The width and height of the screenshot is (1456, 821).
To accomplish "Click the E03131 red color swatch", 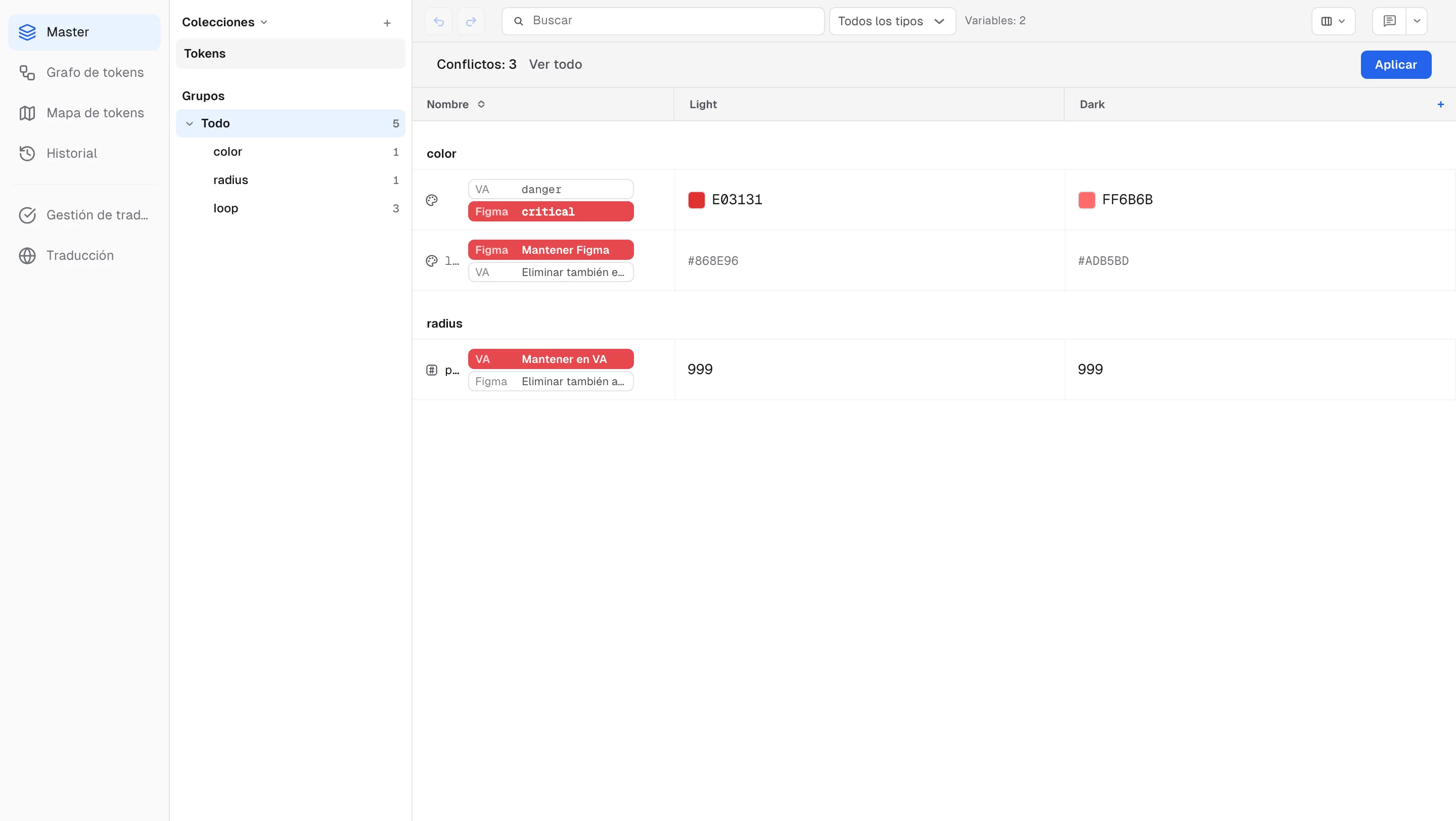I will pos(696,200).
